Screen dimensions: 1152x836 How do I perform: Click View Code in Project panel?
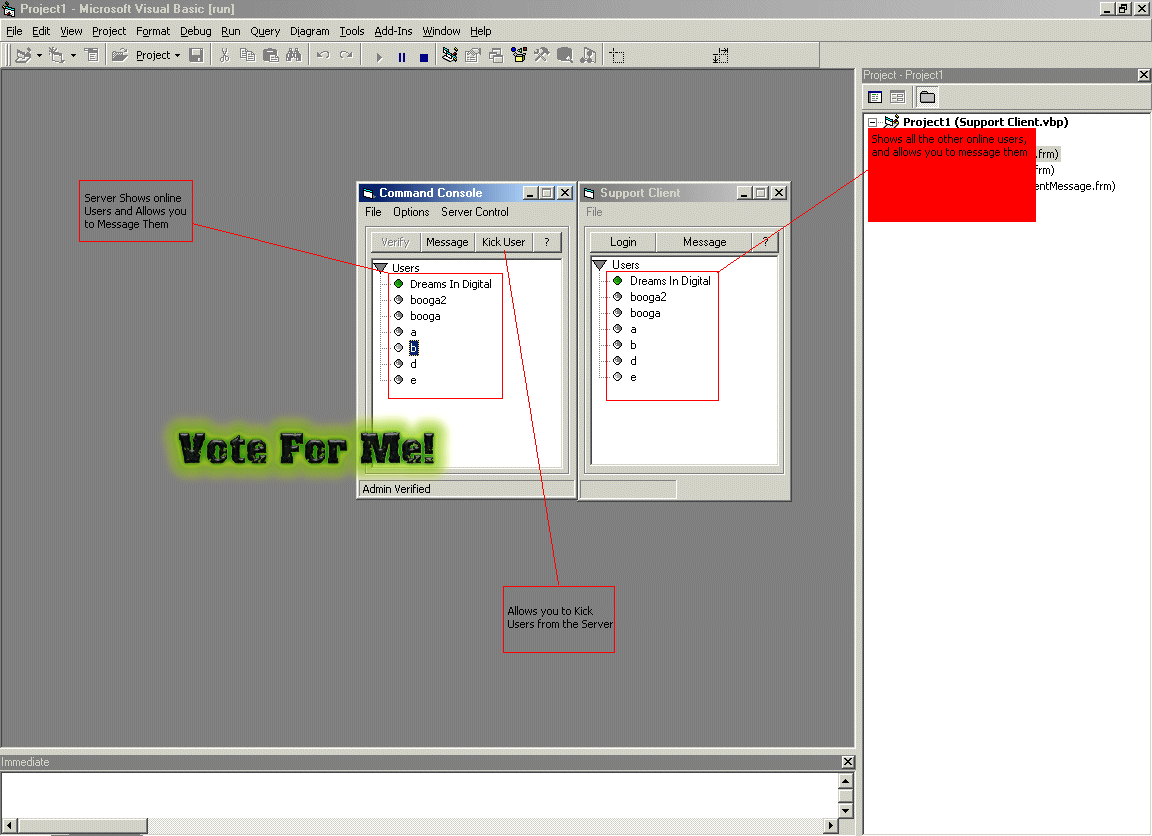(875, 97)
